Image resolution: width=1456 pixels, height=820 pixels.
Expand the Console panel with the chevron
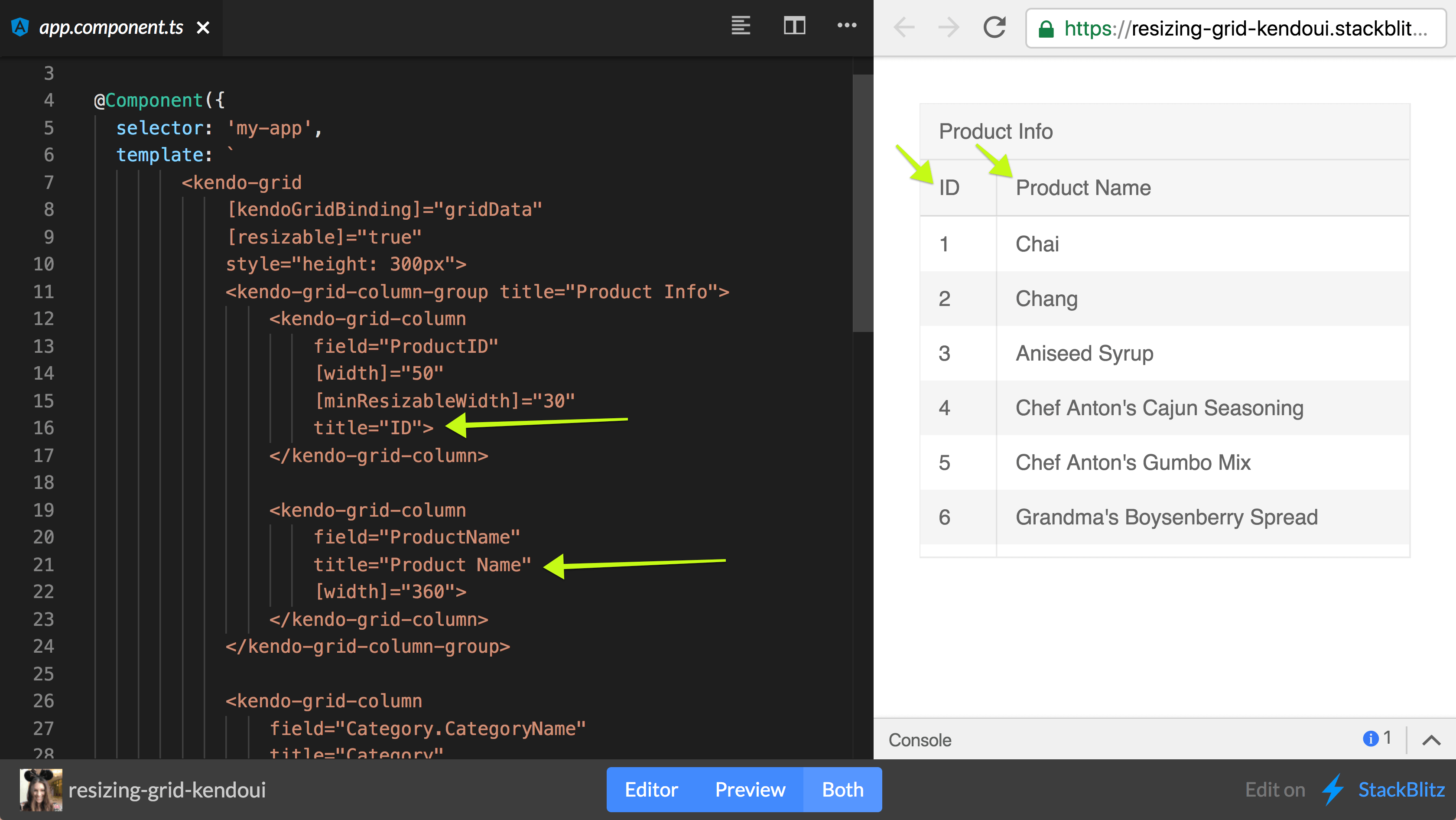[x=1430, y=739]
